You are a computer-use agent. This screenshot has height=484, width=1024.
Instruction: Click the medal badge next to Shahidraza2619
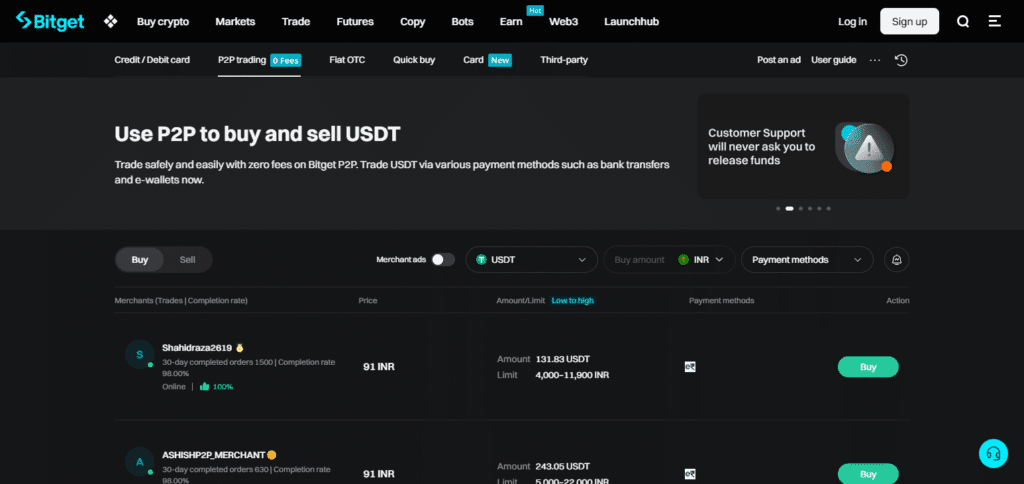click(x=240, y=347)
